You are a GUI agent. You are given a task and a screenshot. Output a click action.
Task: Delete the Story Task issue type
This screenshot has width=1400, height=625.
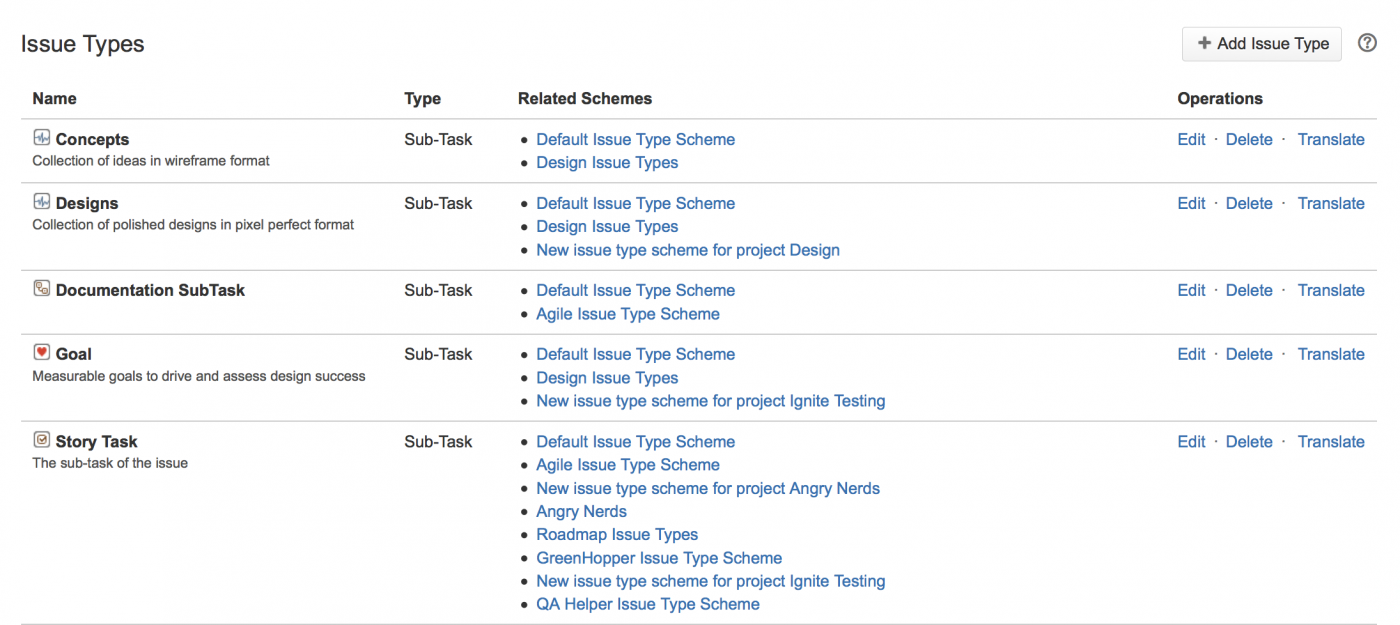pos(1249,442)
